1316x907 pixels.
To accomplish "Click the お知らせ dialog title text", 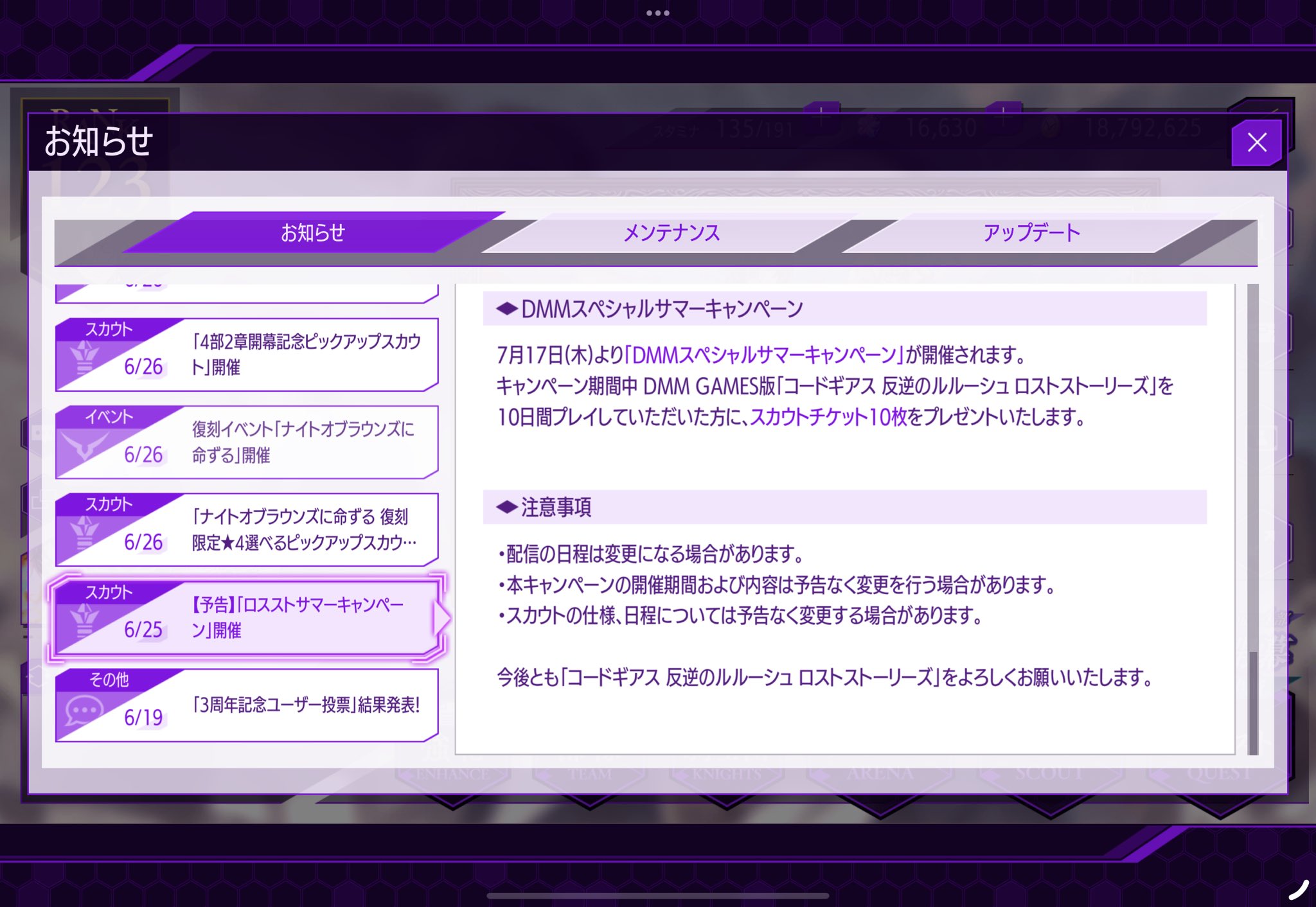I will pyautogui.click(x=99, y=141).
